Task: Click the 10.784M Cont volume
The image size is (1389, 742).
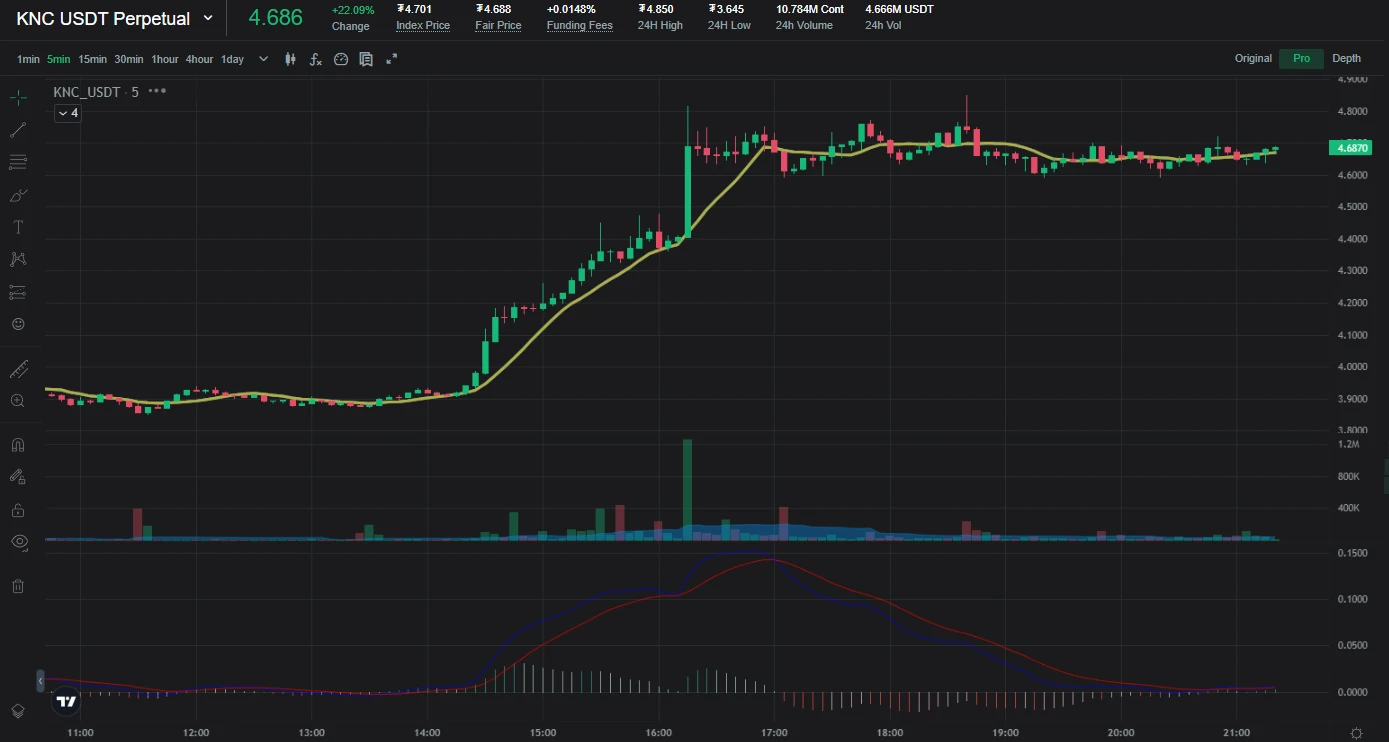Action: 810,9
